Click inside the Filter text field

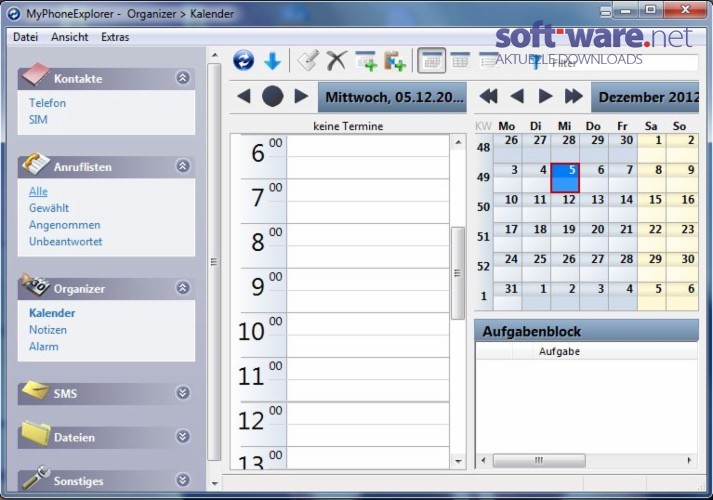pos(622,63)
